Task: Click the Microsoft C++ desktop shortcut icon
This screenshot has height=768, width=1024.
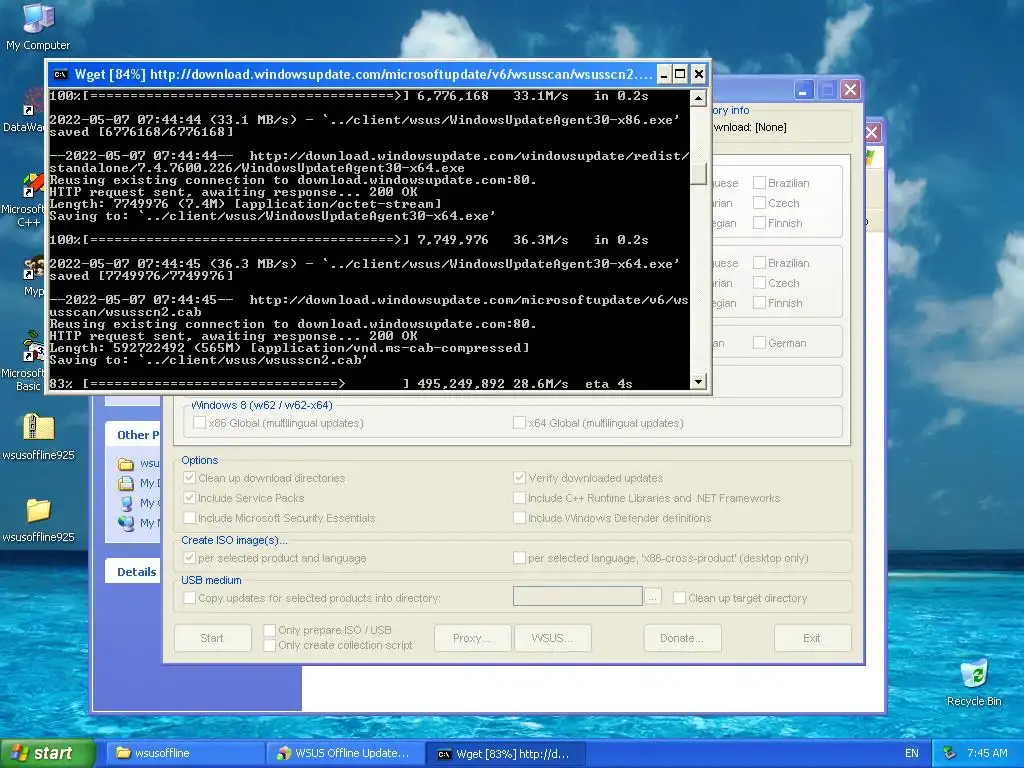Action: click(33, 184)
